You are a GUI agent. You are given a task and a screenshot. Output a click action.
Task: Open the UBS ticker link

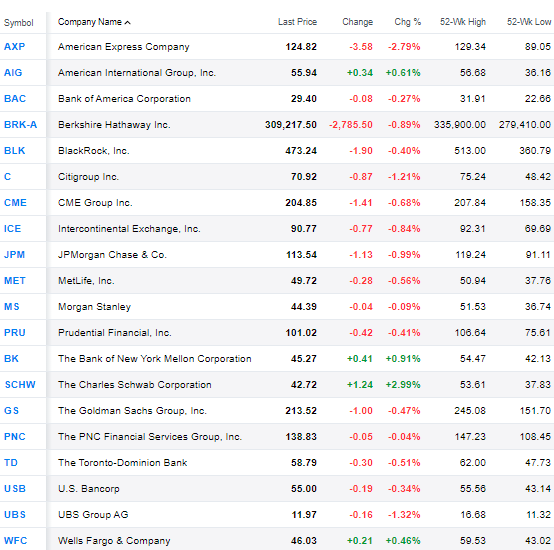click(x=15, y=515)
